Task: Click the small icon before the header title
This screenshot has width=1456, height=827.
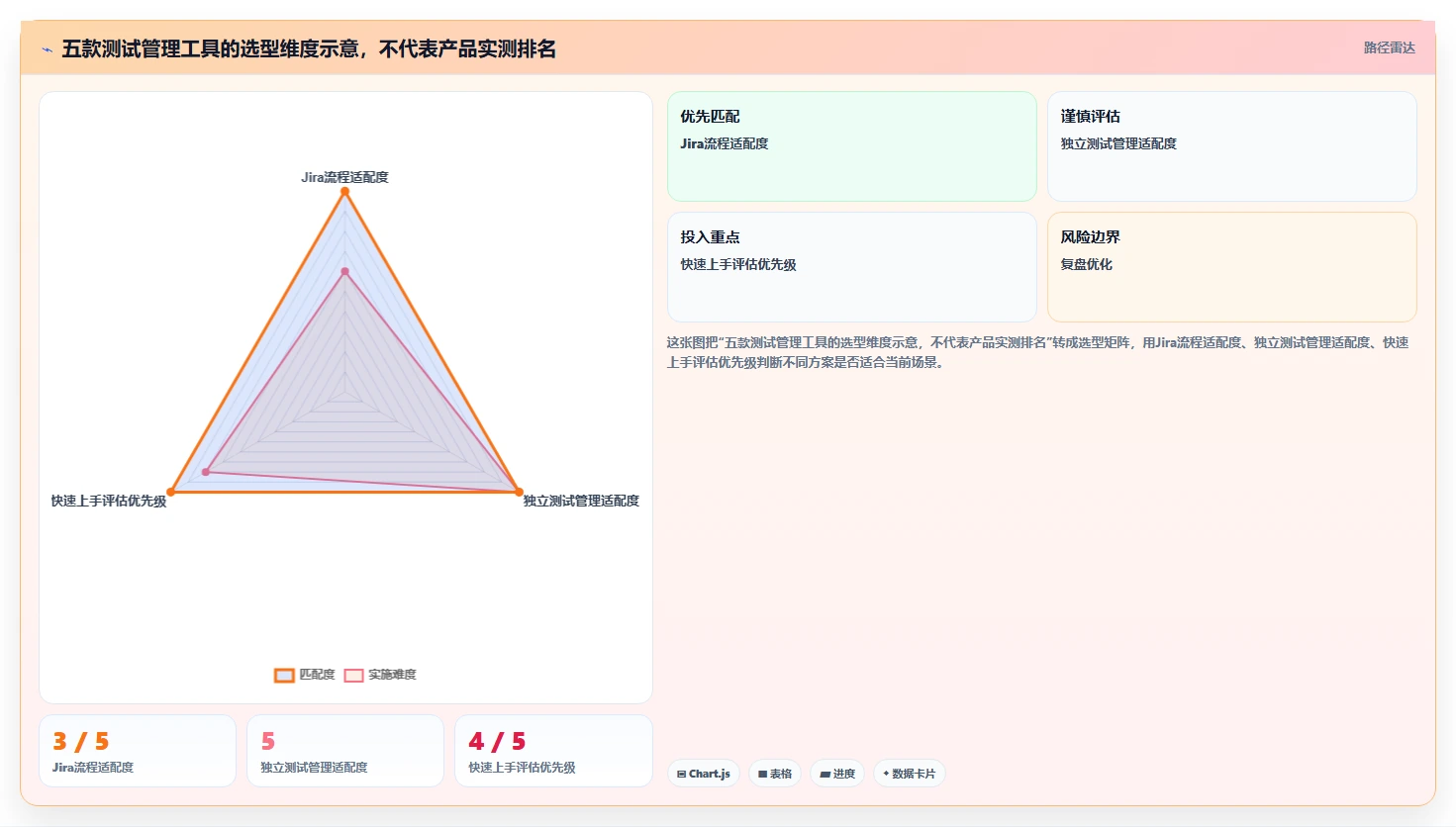Action: coord(47,49)
